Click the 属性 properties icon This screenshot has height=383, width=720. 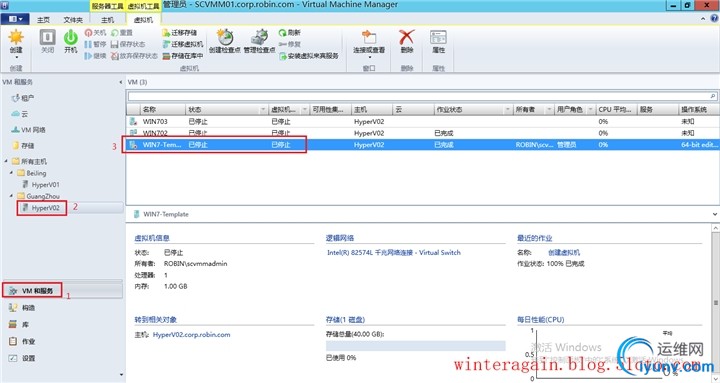[438, 38]
